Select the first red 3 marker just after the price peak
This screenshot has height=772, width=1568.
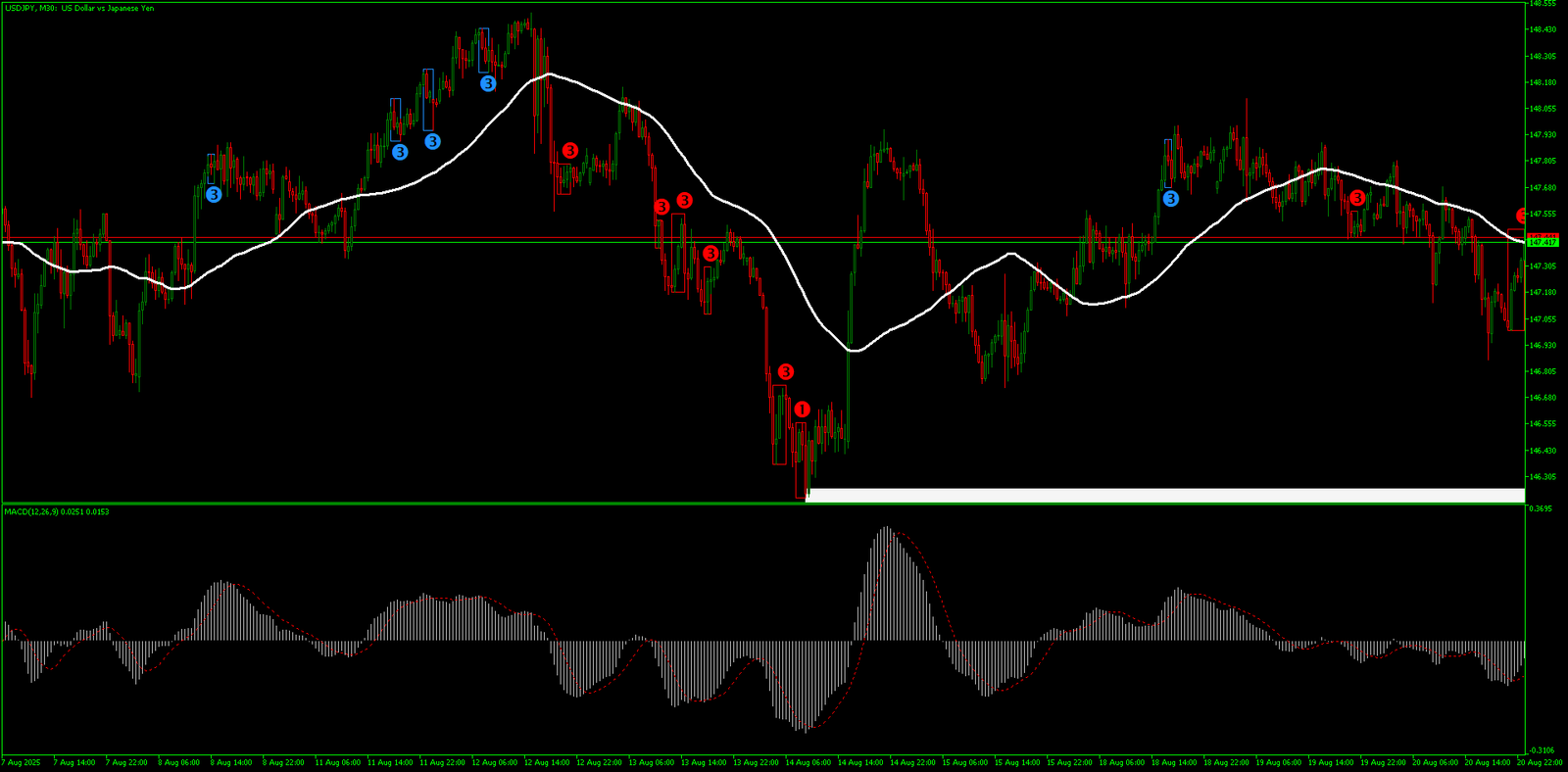569,151
